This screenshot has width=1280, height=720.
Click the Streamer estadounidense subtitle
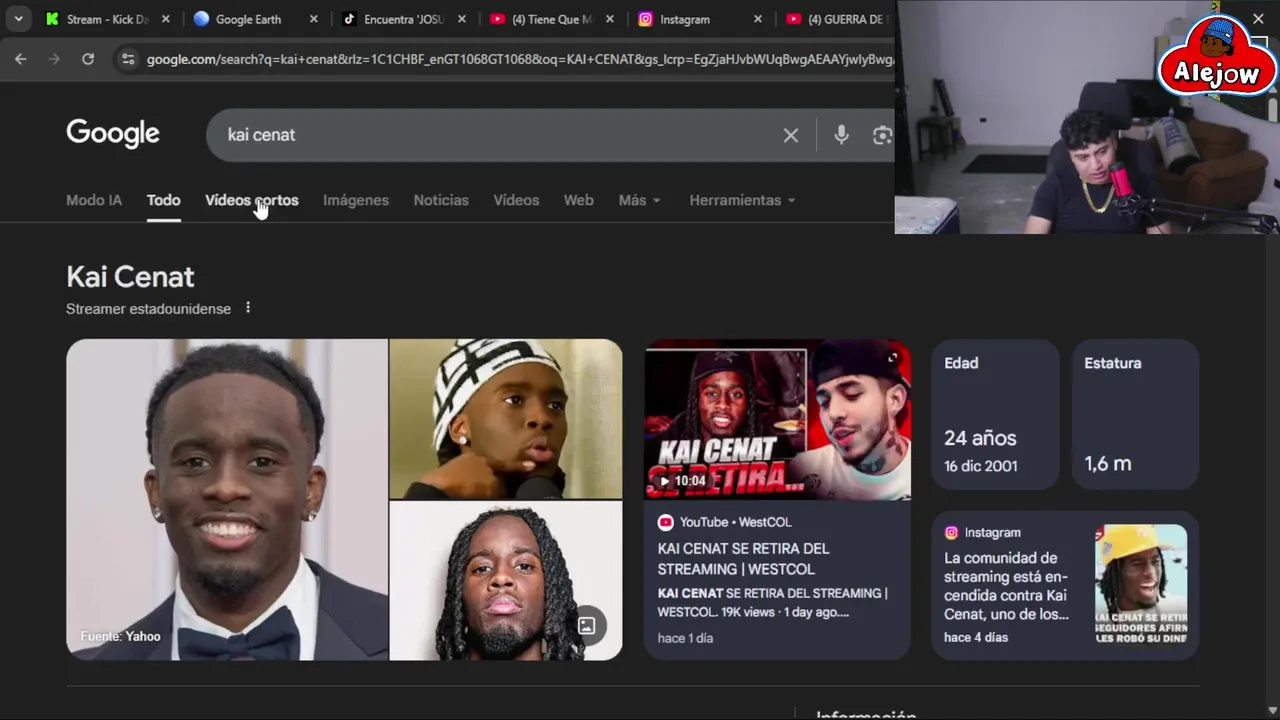pyautogui.click(x=148, y=309)
